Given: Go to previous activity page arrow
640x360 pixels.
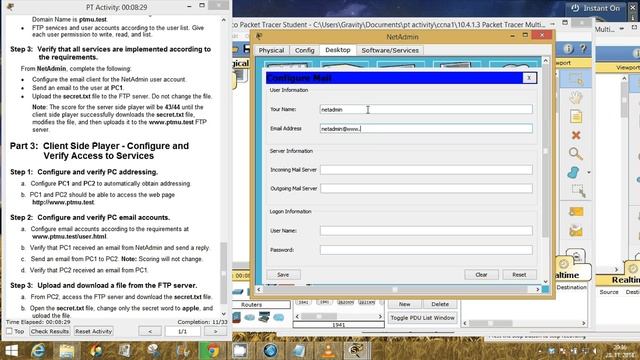Looking at the screenshot, I should [x=150, y=331].
